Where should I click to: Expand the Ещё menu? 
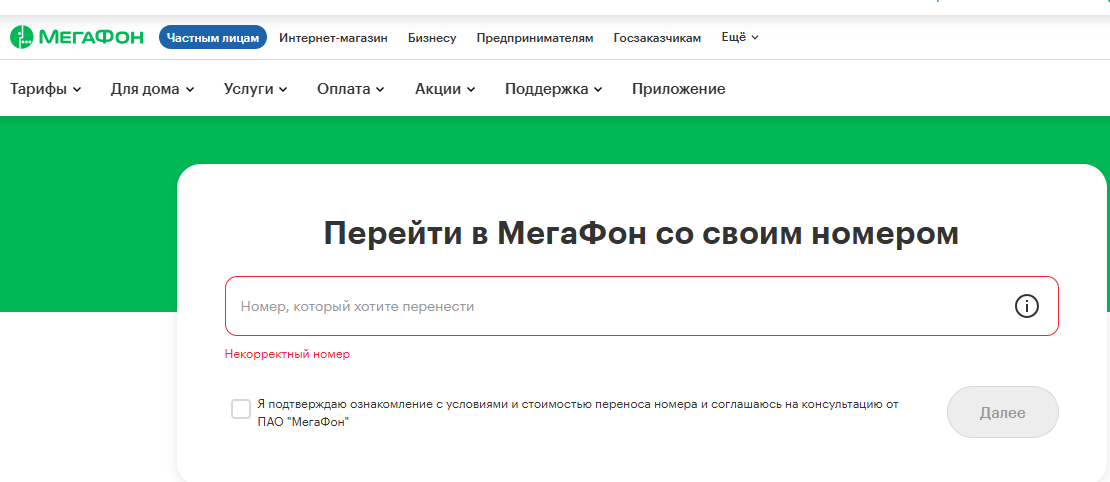[x=740, y=38]
